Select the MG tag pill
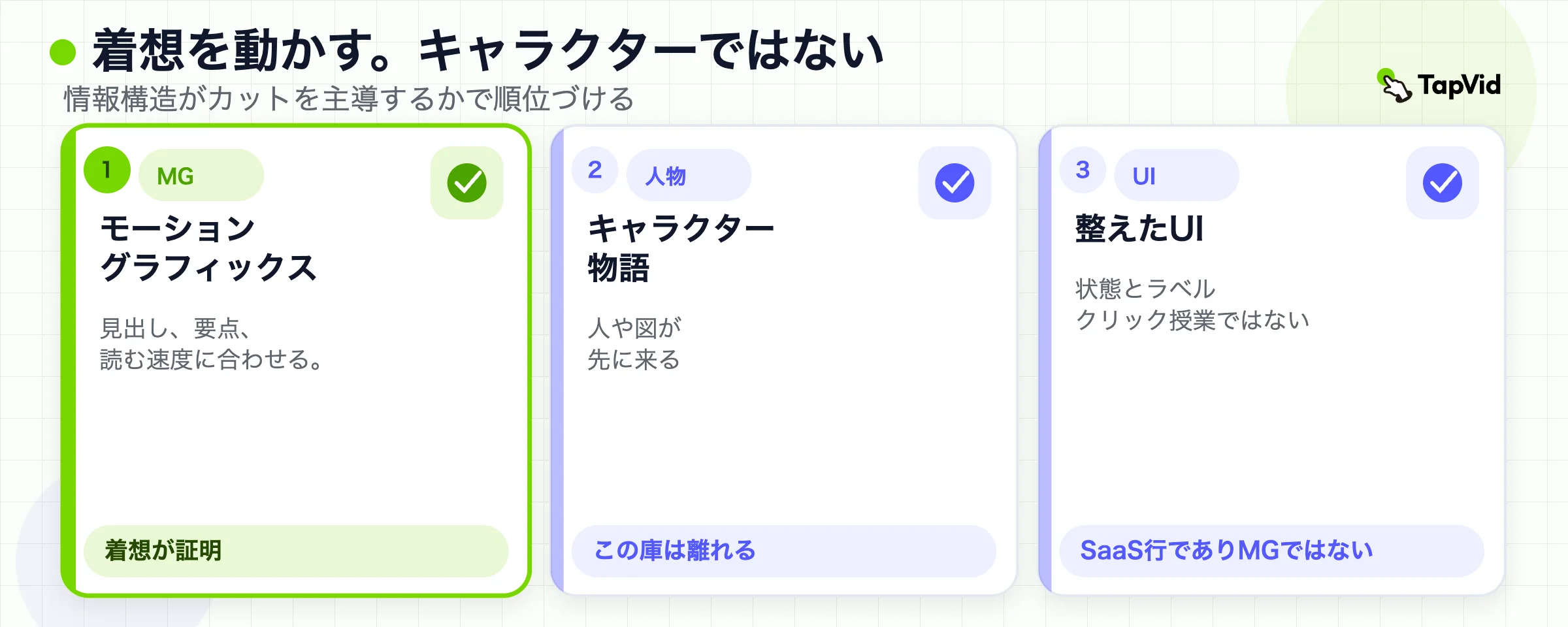The width and height of the screenshot is (1568, 627). (201, 175)
